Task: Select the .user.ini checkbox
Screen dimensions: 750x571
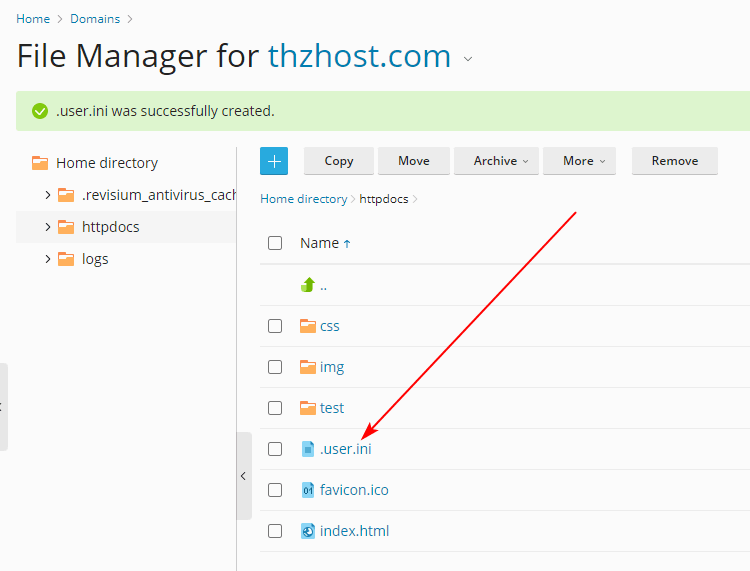Action: point(275,449)
